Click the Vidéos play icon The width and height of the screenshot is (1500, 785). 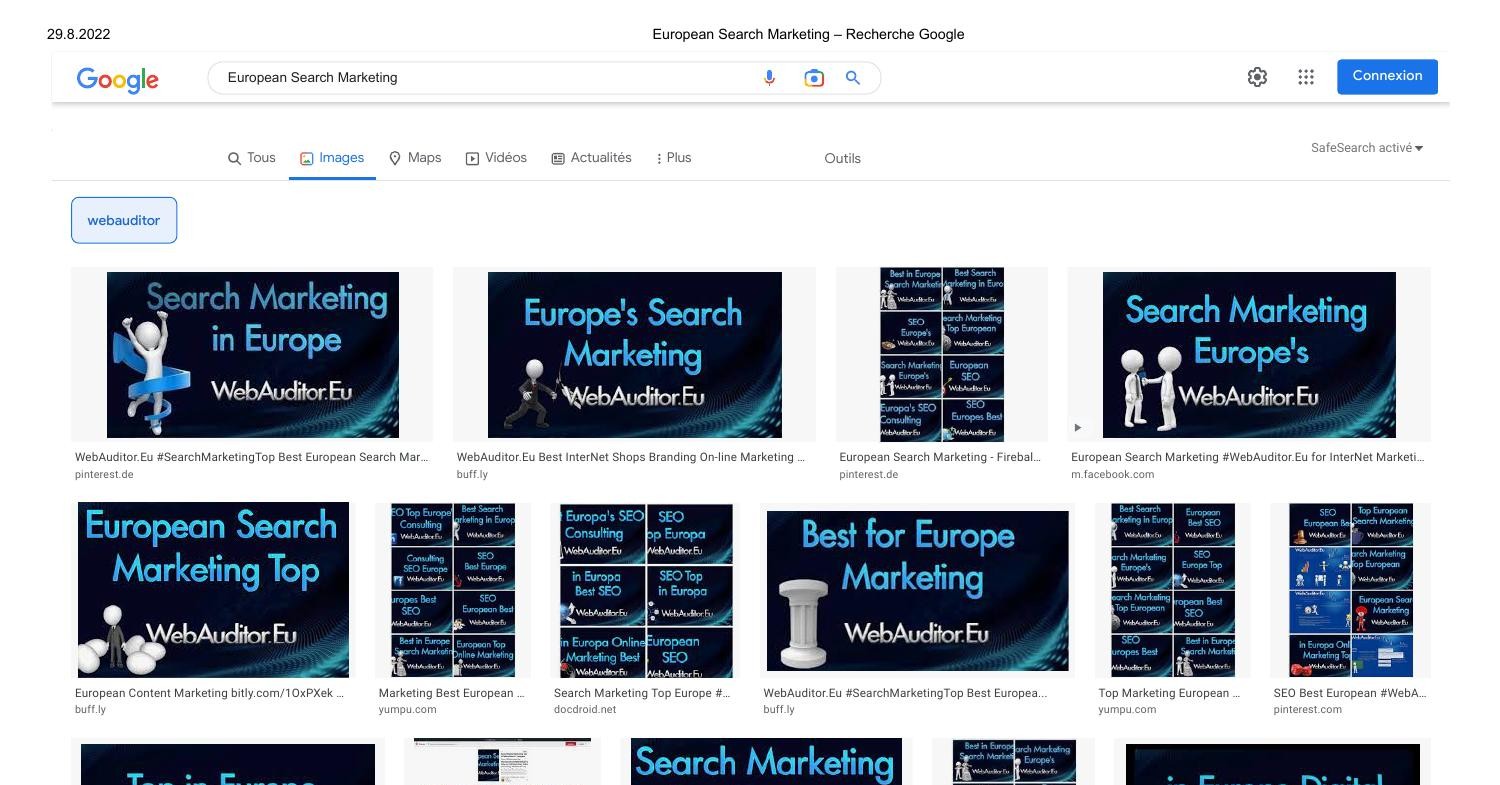(471, 157)
